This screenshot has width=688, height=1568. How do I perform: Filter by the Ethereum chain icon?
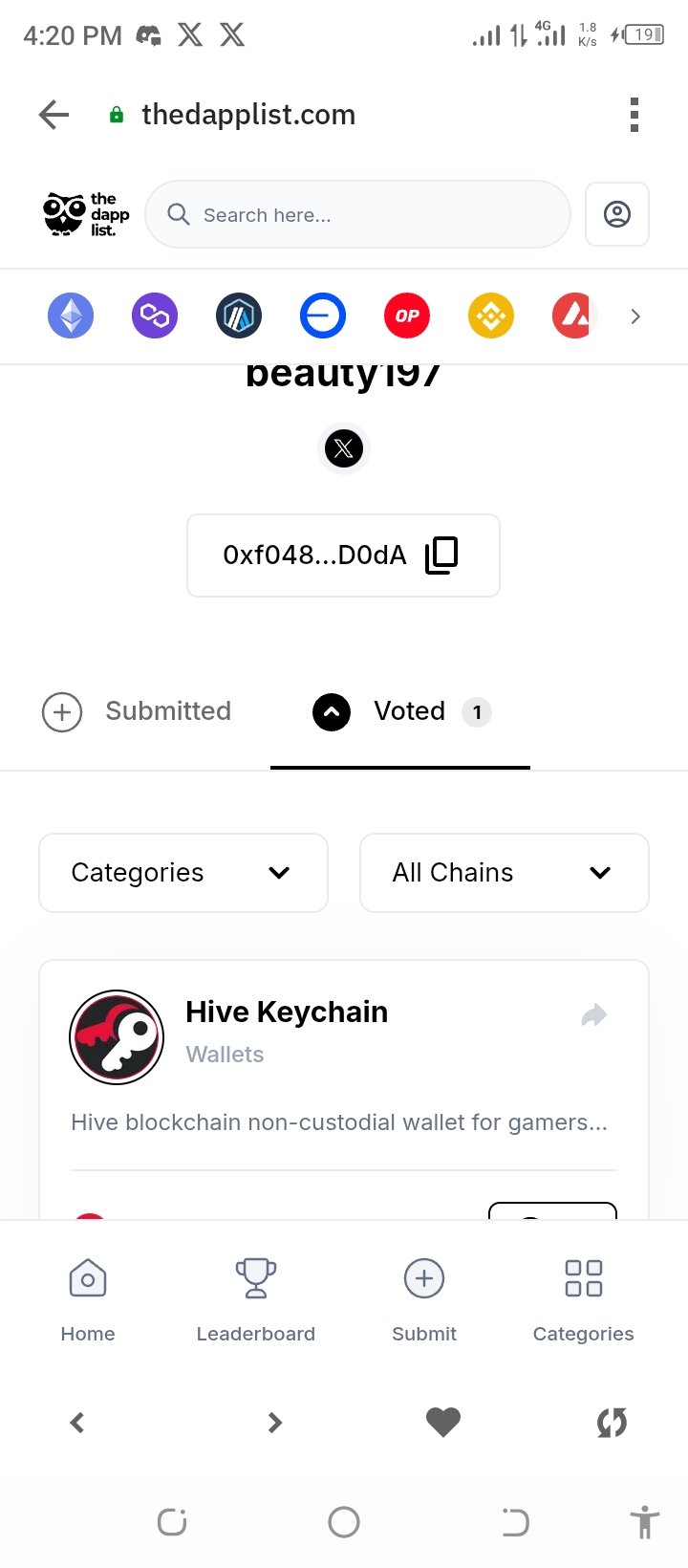coord(71,316)
